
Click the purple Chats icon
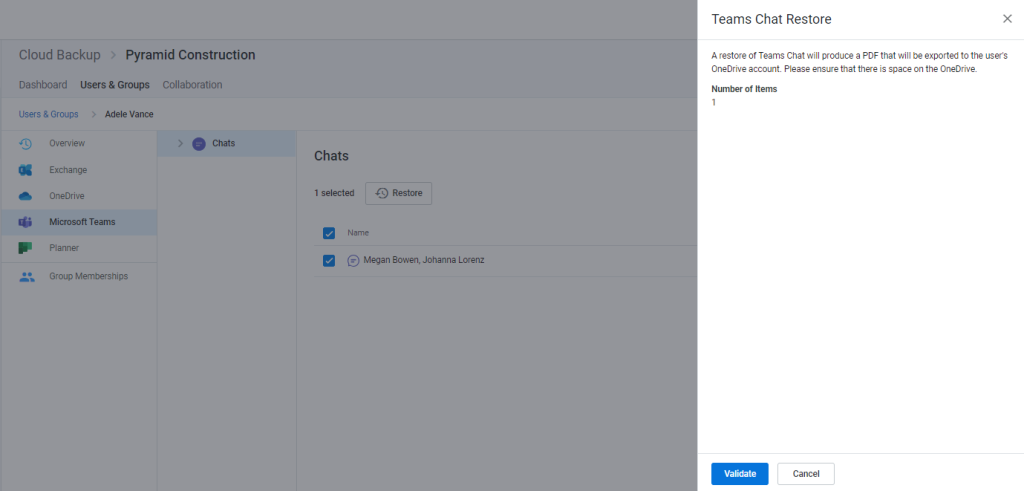point(199,144)
